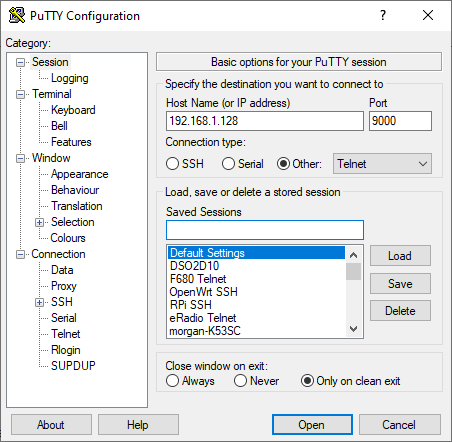The height and width of the screenshot is (442, 452).
Task: Select the Serial connection type radio button
Action: 228,164
